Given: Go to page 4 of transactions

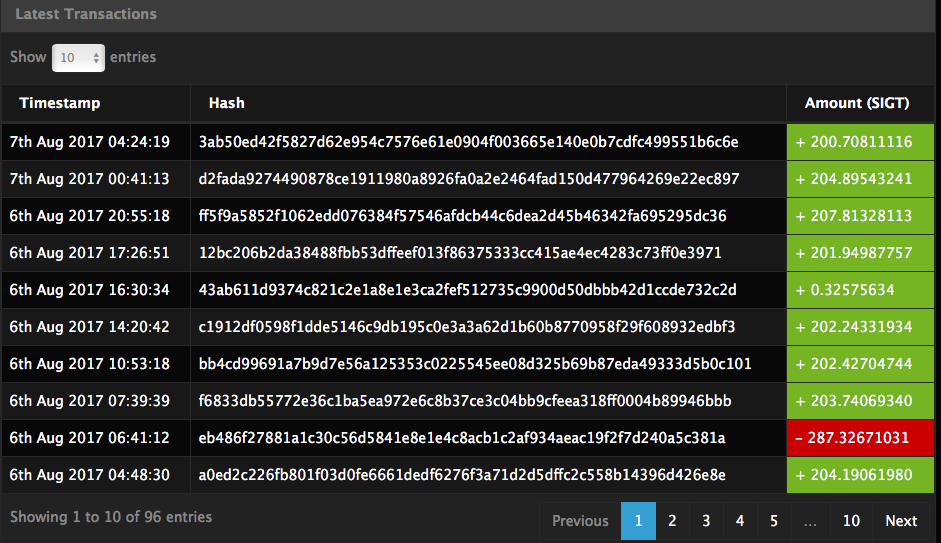Looking at the screenshot, I should [x=740, y=521].
